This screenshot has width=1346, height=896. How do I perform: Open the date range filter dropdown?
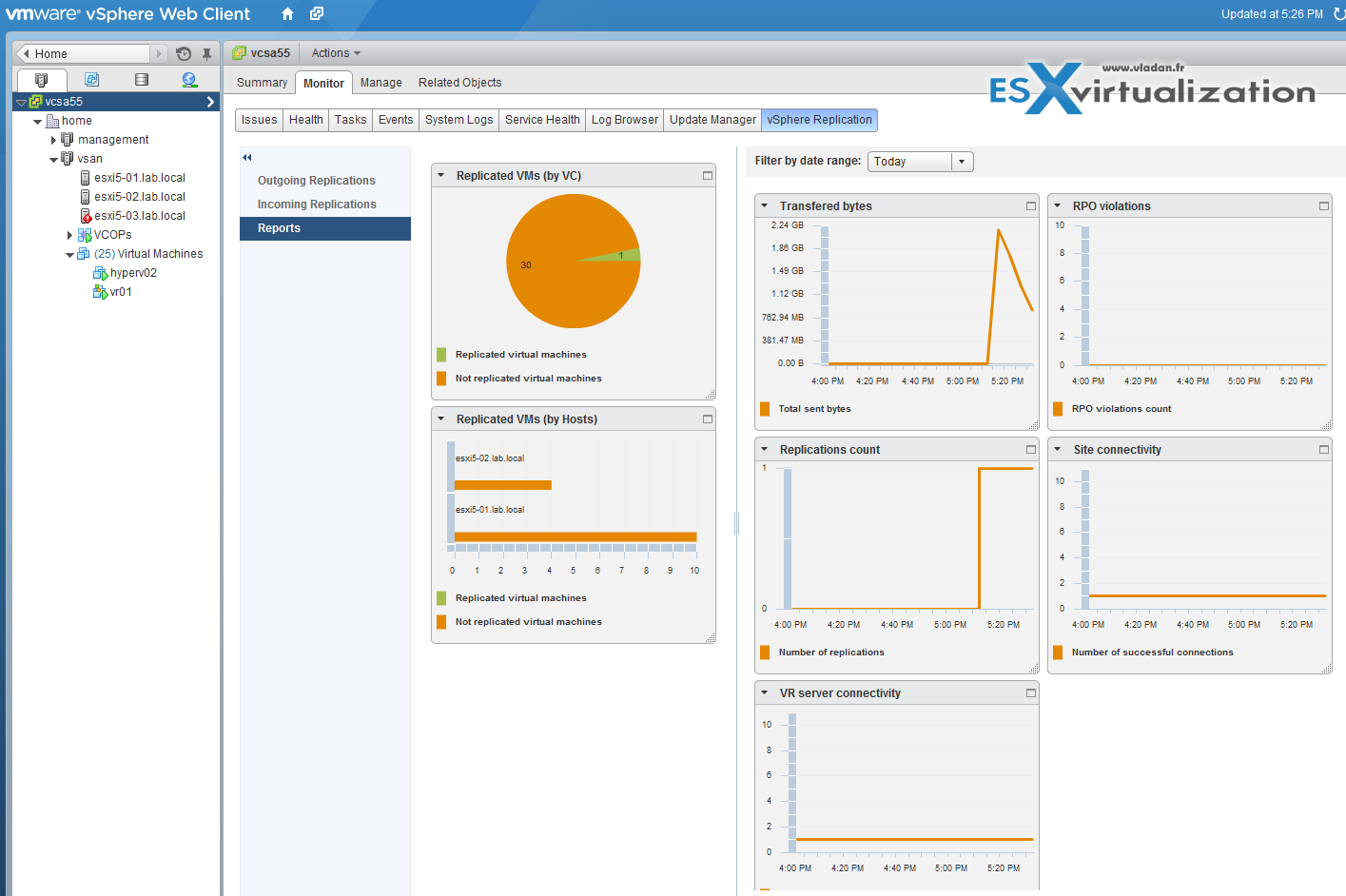(x=962, y=162)
